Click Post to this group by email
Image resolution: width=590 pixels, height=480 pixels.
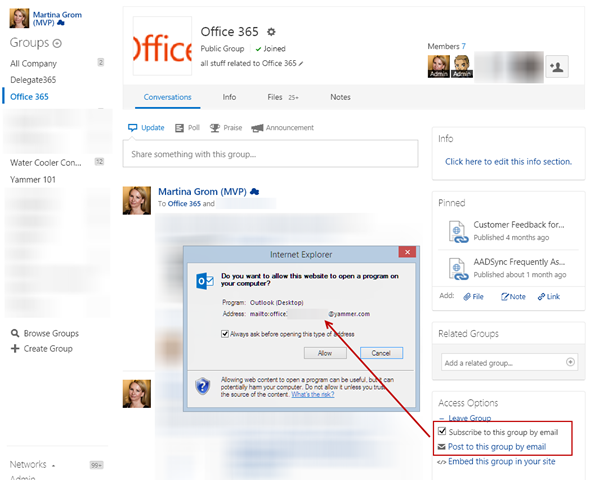click(x=497, y=447)
